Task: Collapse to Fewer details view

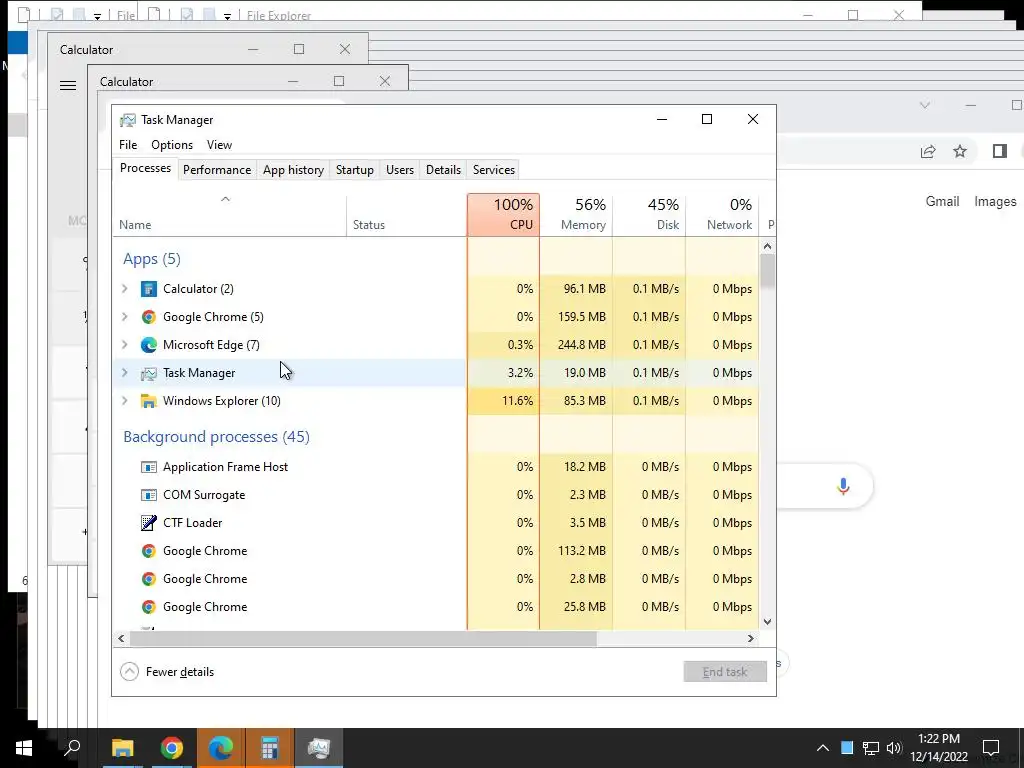Action: coord(168,672)
